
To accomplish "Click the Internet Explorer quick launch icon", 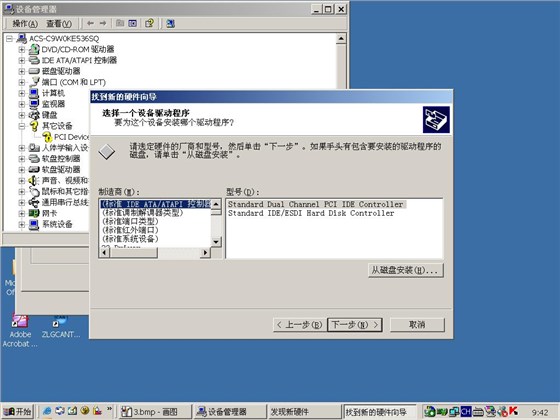I will (x=47, y=411).
